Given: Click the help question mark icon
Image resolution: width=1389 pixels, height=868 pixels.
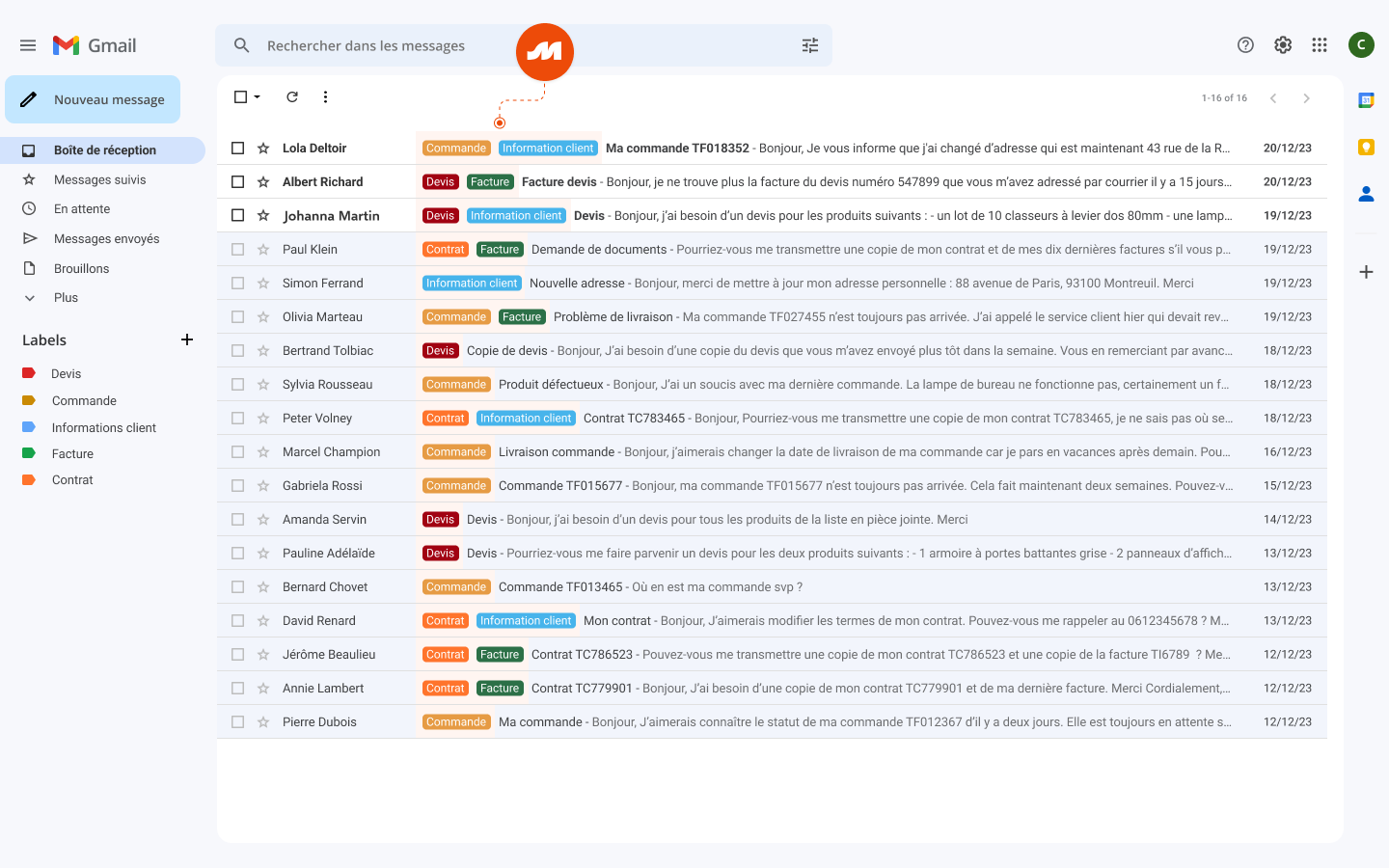Looking at the screenshot, I should coord(1245,45).
